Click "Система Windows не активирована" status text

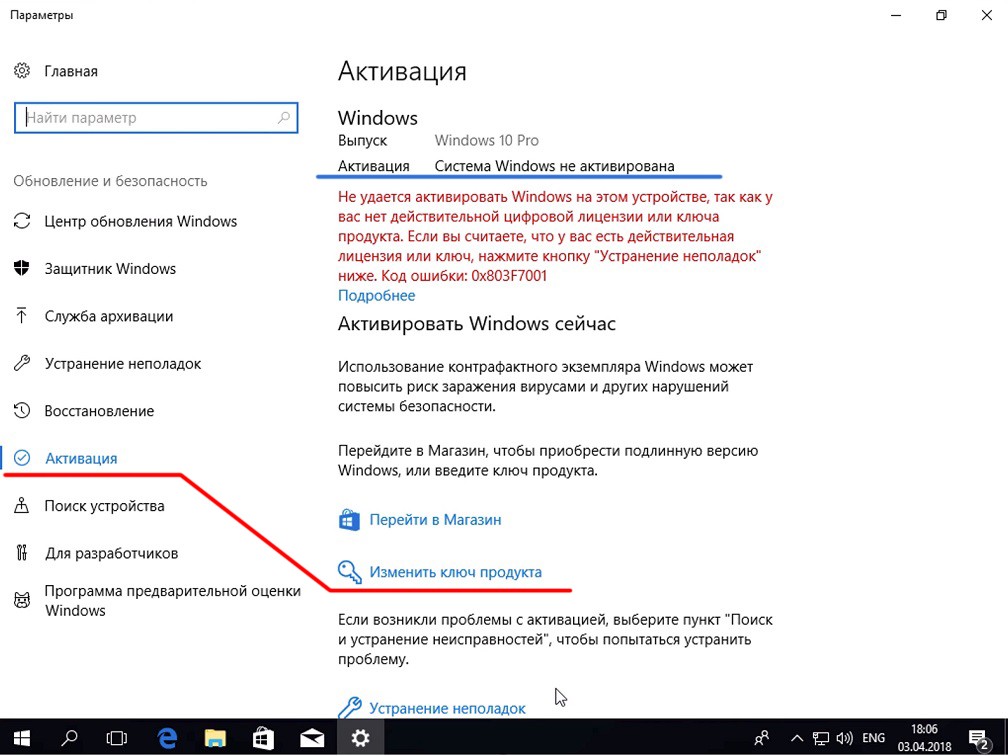click(554, 166)
